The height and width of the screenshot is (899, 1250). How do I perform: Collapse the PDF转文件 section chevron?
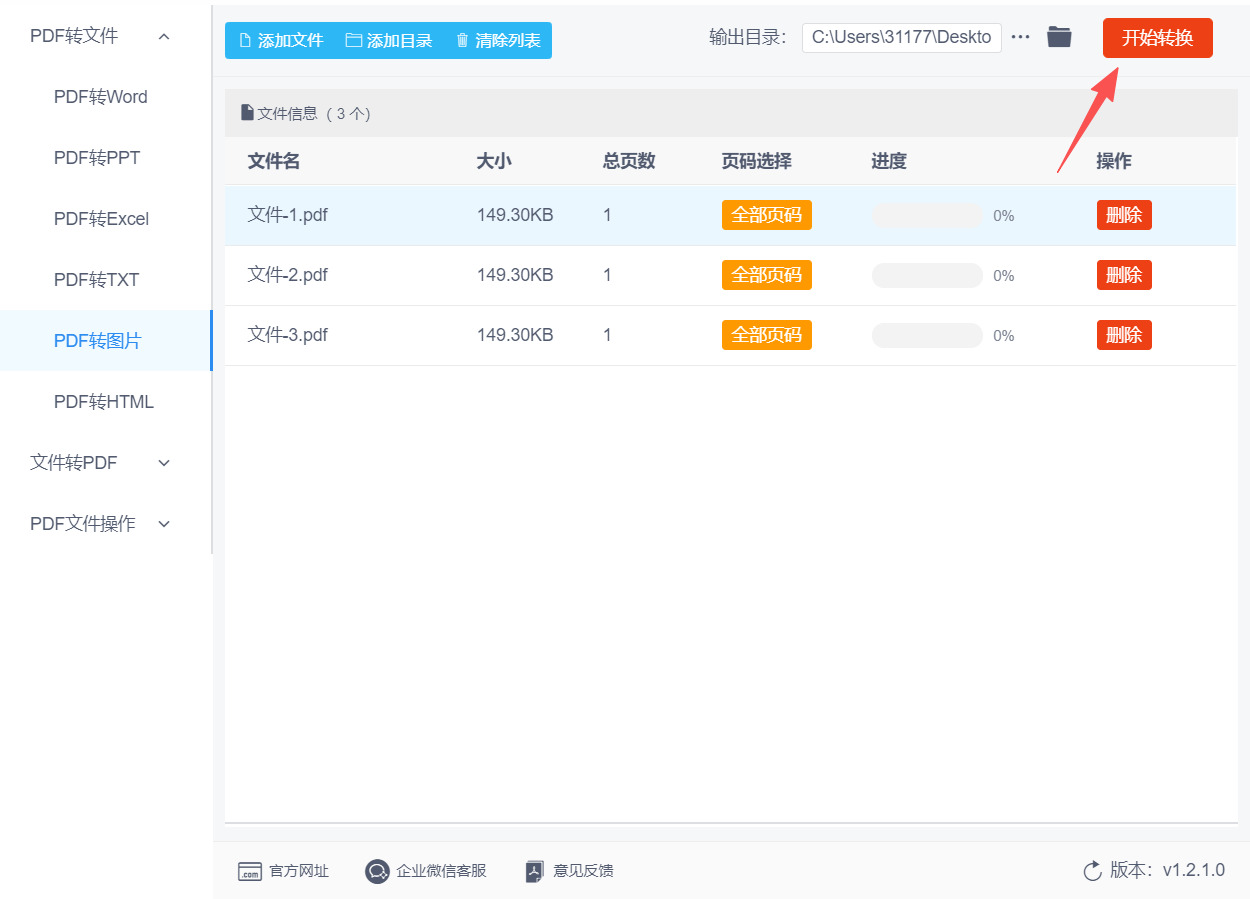(164, 36)
